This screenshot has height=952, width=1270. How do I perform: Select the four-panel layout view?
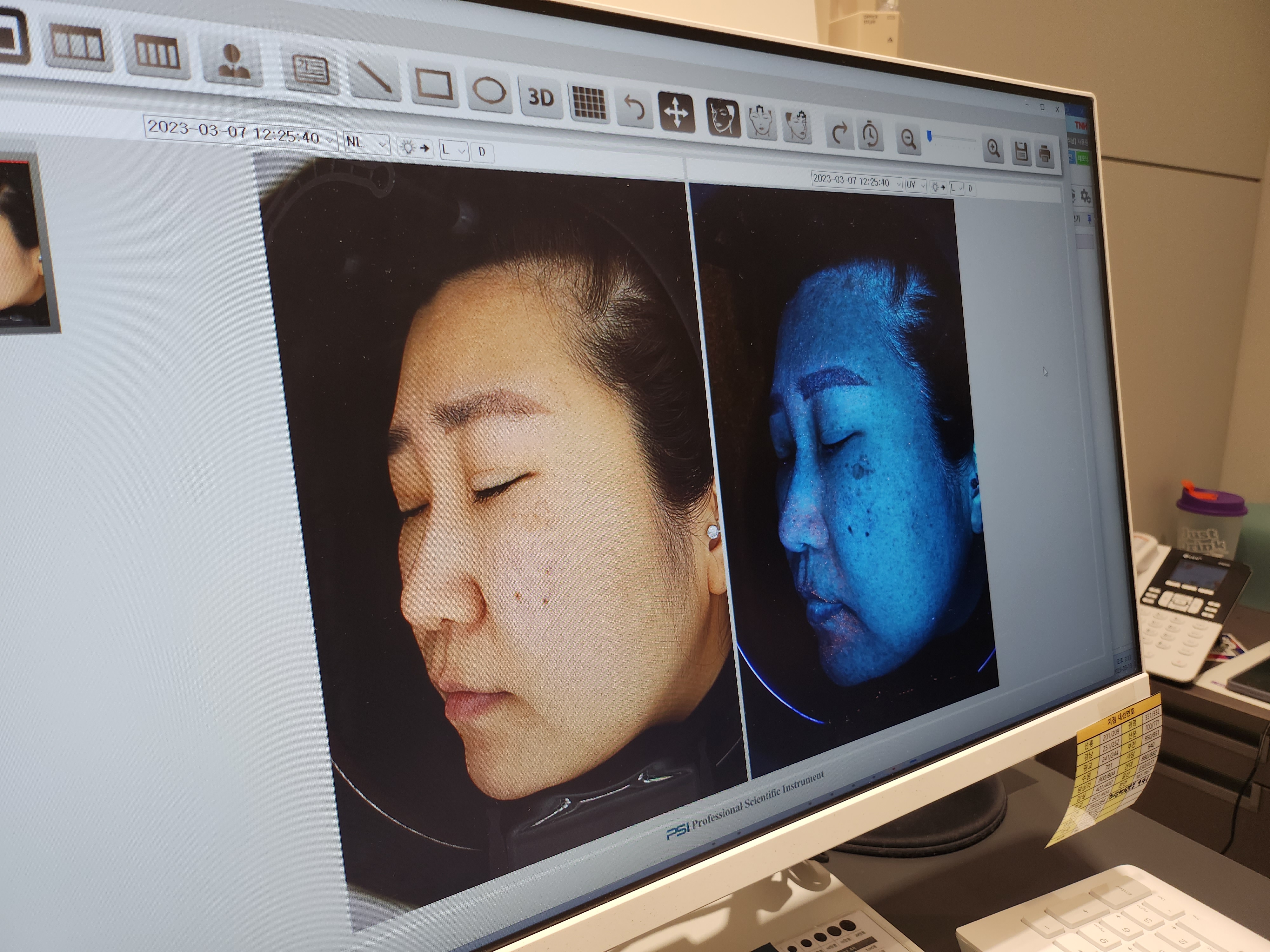point(157,53)
